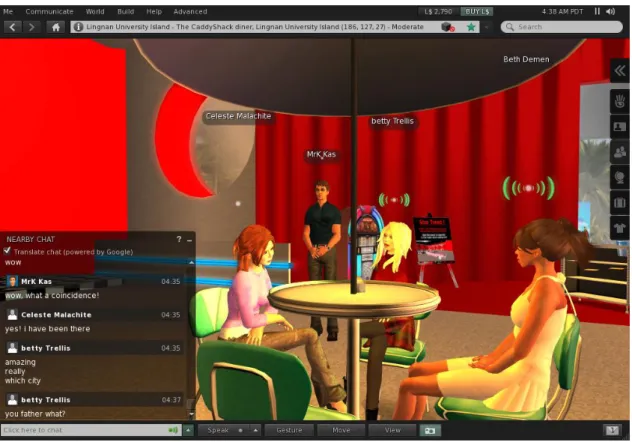The height and width of the screenshot is (442, 632).
Task: Click the jukebox behind the table
Action: (366, 242)
